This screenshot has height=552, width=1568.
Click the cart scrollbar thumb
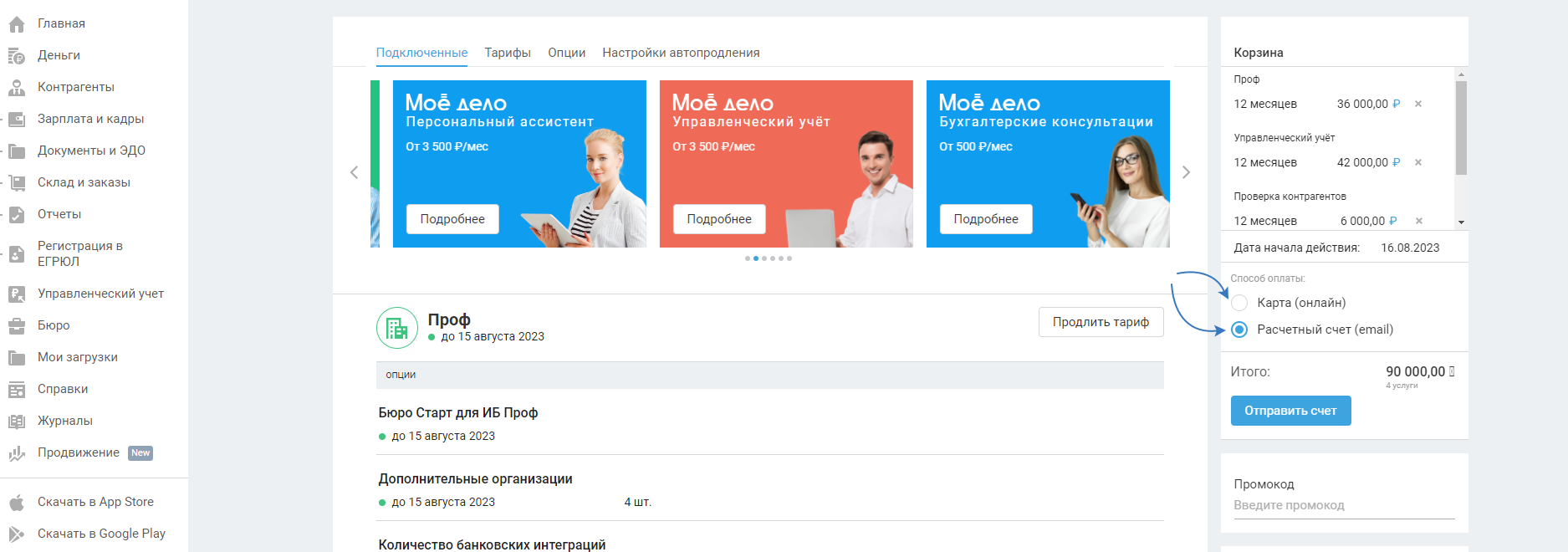pyautogui.click(x=1461, y=128)
